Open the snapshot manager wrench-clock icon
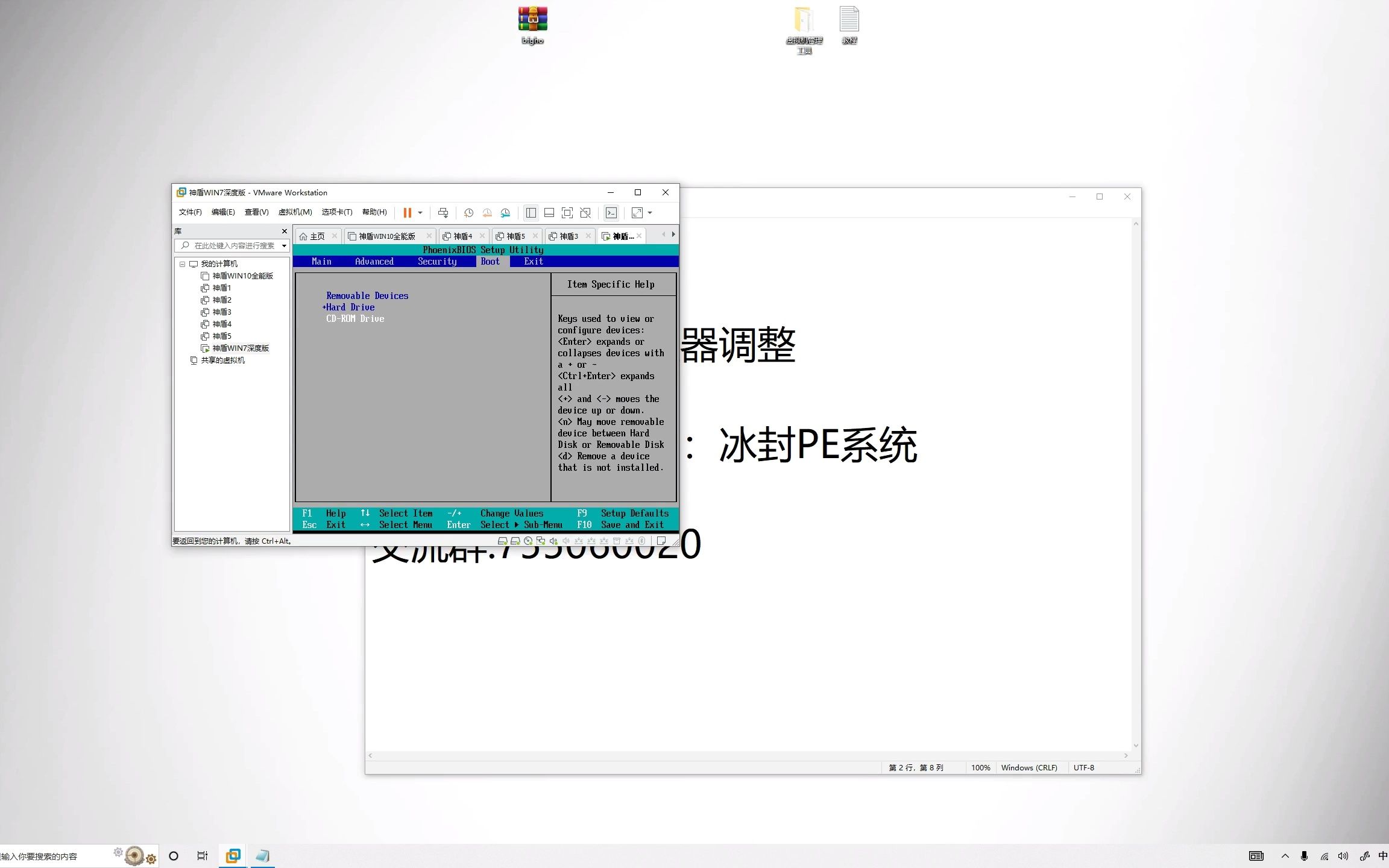 click(x=505, y=213)
